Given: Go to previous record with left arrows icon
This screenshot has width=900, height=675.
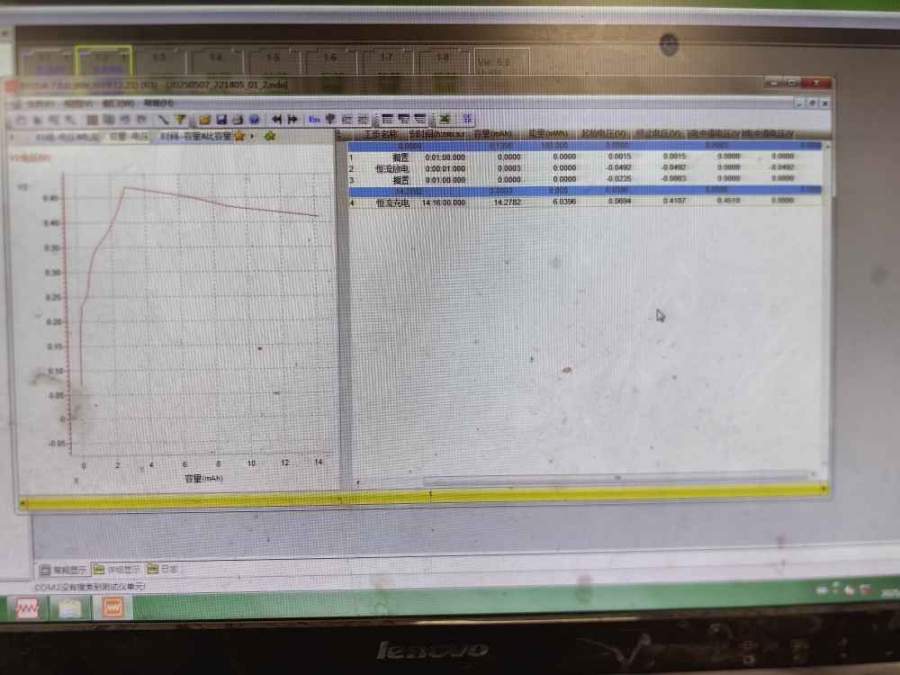Looking at the screenshot, I should coord(277,119).
